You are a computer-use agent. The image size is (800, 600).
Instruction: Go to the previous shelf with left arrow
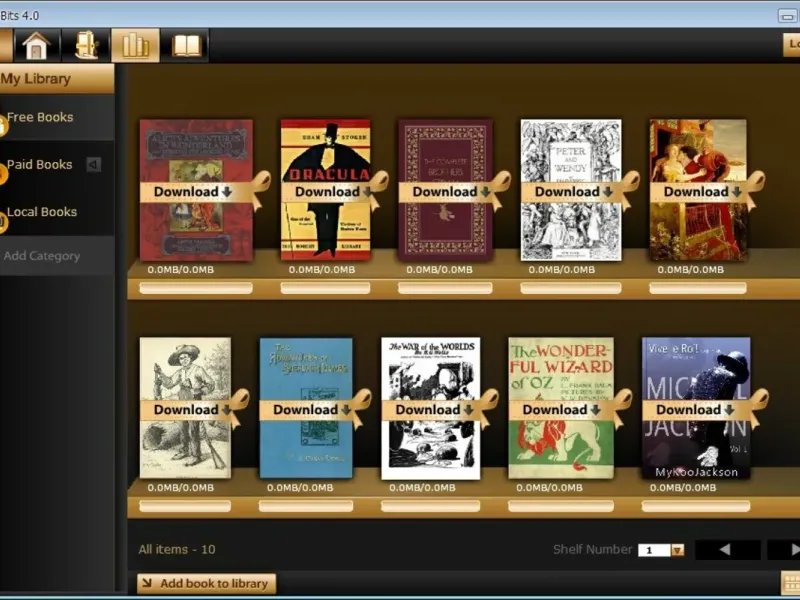728,549
